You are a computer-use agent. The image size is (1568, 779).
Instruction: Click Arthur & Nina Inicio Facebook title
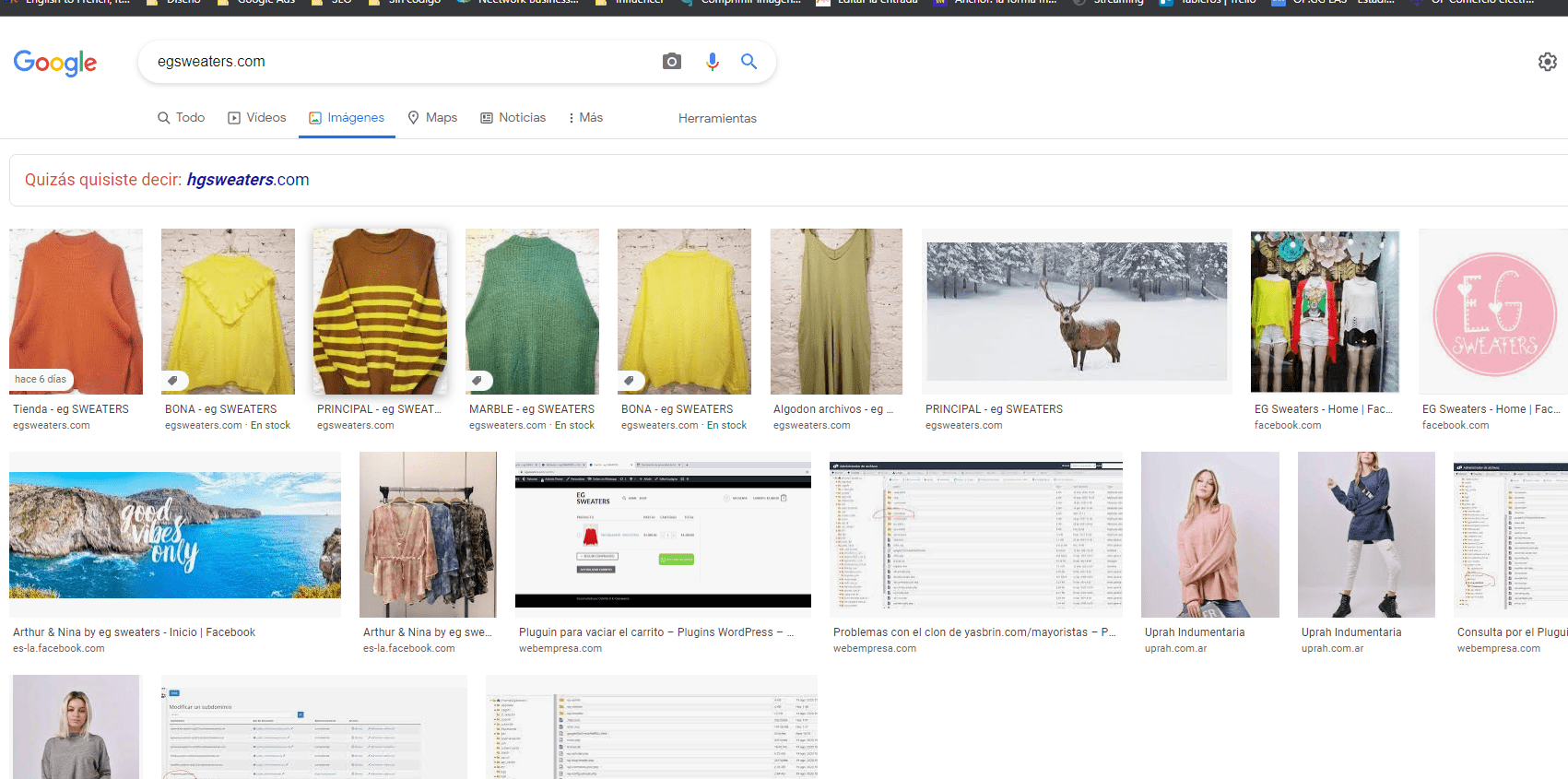tap(134, 632)
